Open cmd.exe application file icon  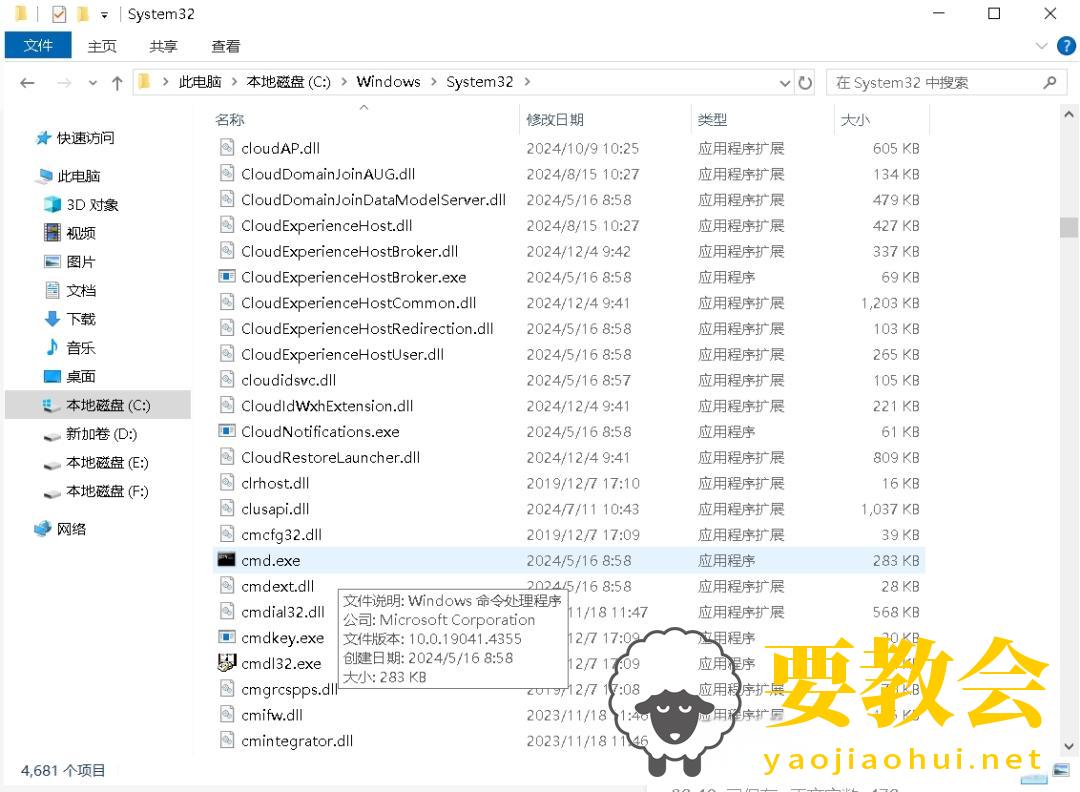click(226, 560)
